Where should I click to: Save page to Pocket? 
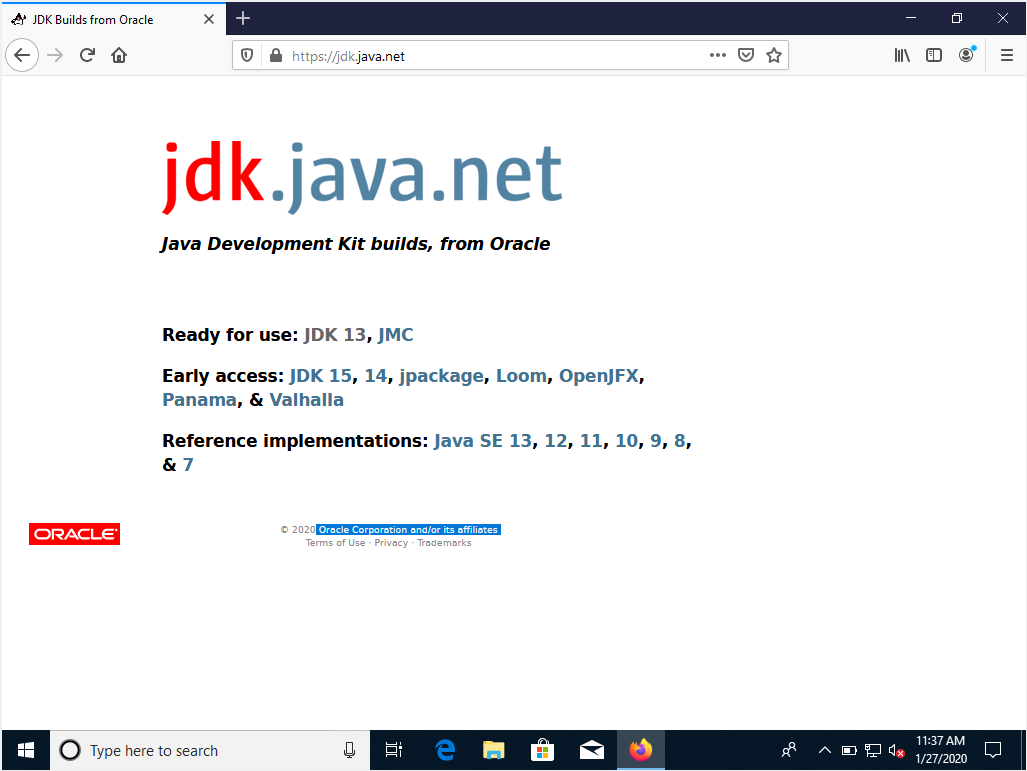point(746,56)
